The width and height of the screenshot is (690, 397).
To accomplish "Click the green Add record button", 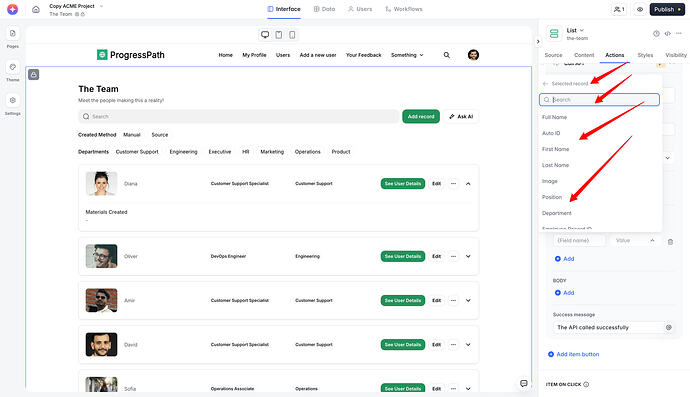I will tap(421, 116).
